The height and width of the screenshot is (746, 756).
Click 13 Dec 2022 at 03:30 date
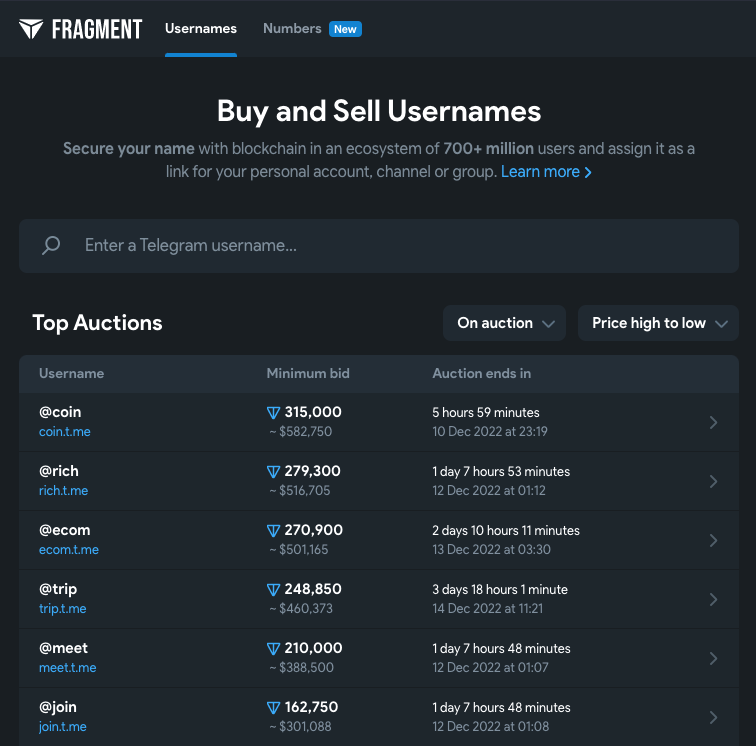pyautogui.click(x=491, y=550)
